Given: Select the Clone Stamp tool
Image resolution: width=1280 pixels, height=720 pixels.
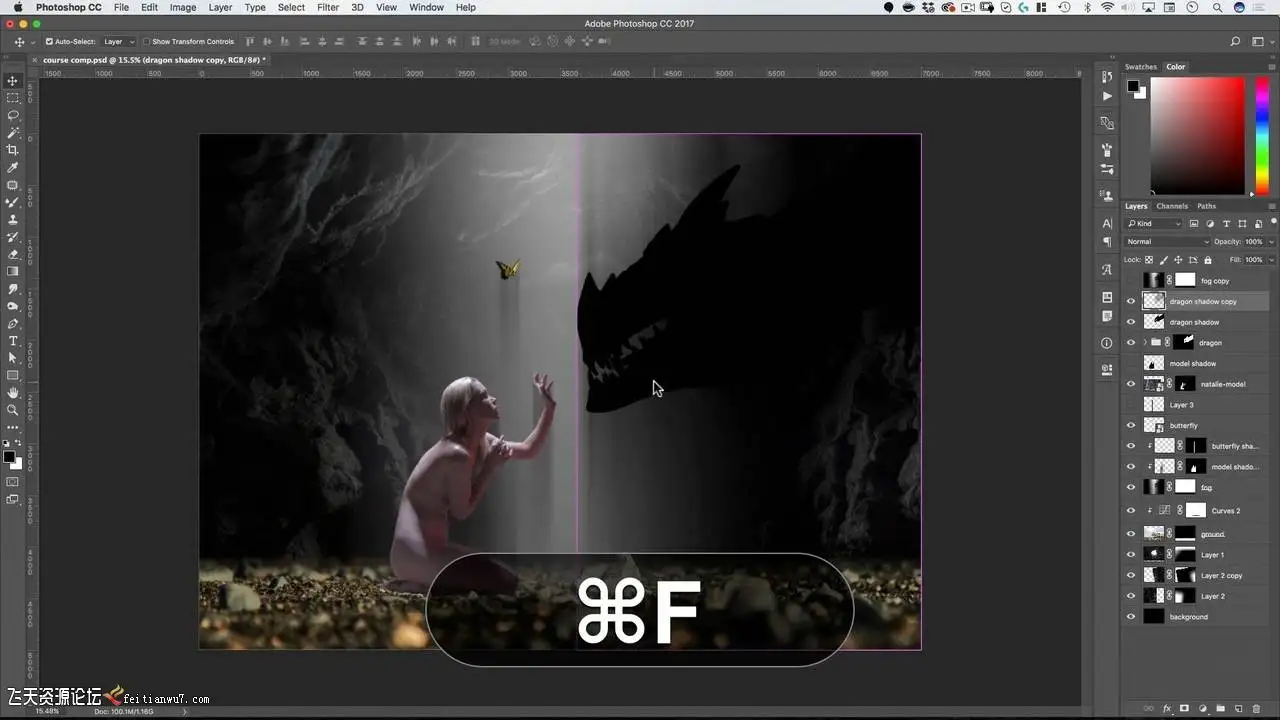Looking at the screenshot, I should 13,219.
